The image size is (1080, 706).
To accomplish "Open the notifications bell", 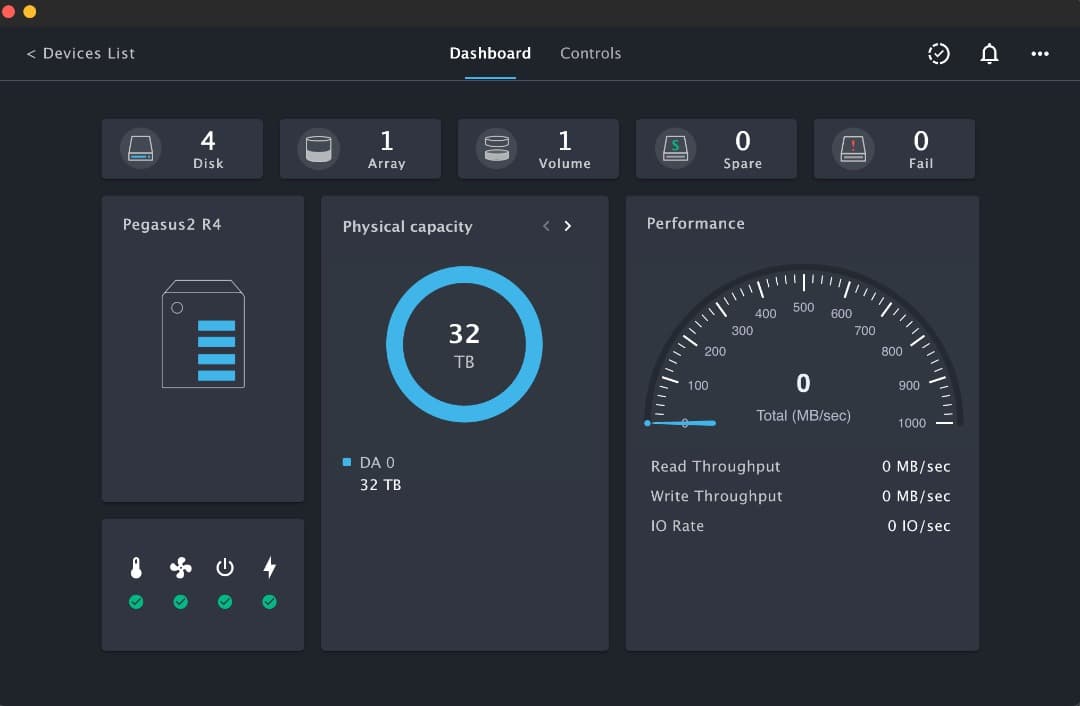I will tap(989, 54).
